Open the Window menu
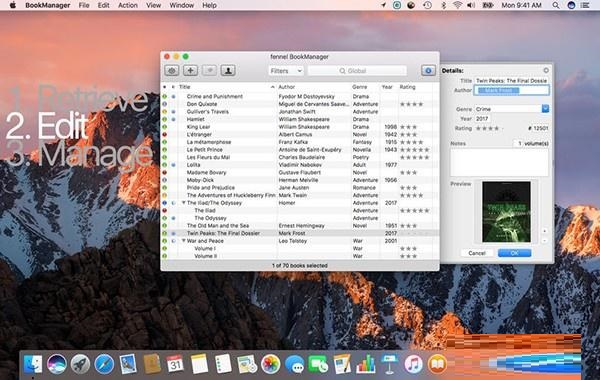Screen dimensions: 600x380 tap(181, 5)
